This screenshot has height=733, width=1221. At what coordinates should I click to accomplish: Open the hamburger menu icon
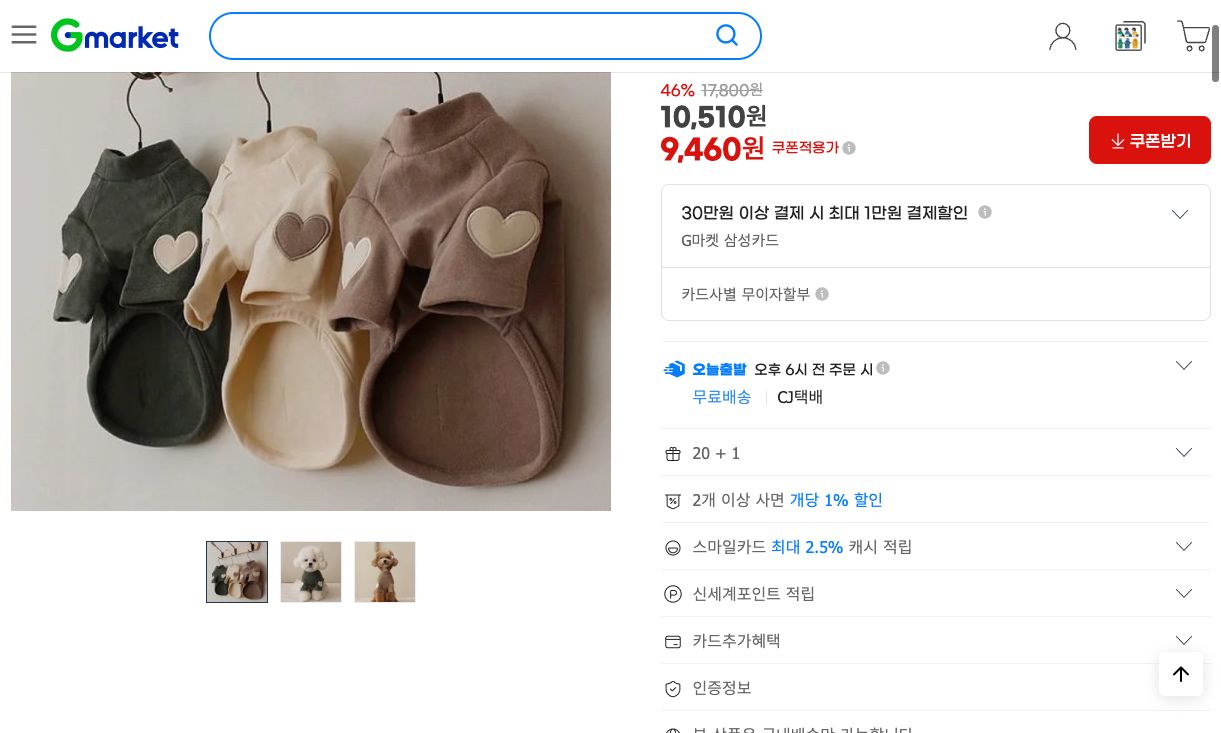click(x=24, y=35)
